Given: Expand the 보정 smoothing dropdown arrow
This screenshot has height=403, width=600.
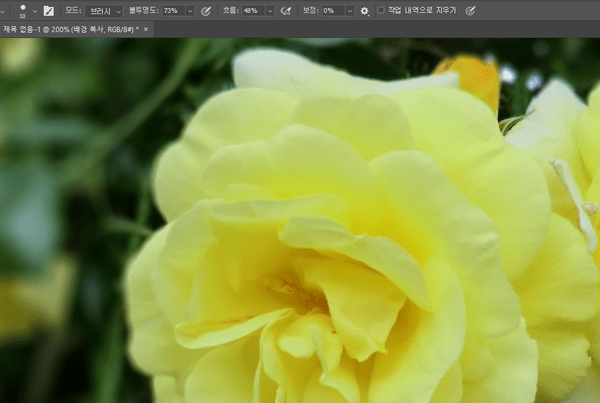Looking at the screenshot, I should (x=349, y=11).
